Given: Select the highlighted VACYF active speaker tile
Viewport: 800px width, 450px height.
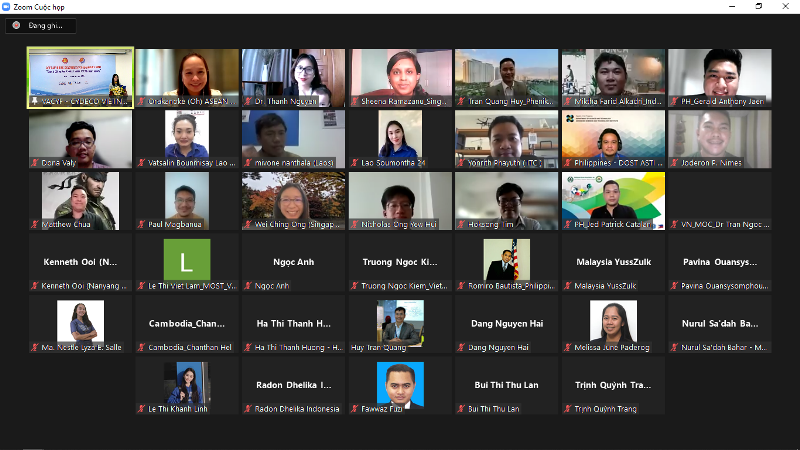Looking at the screenshot, I should click(x=80, y=78).
